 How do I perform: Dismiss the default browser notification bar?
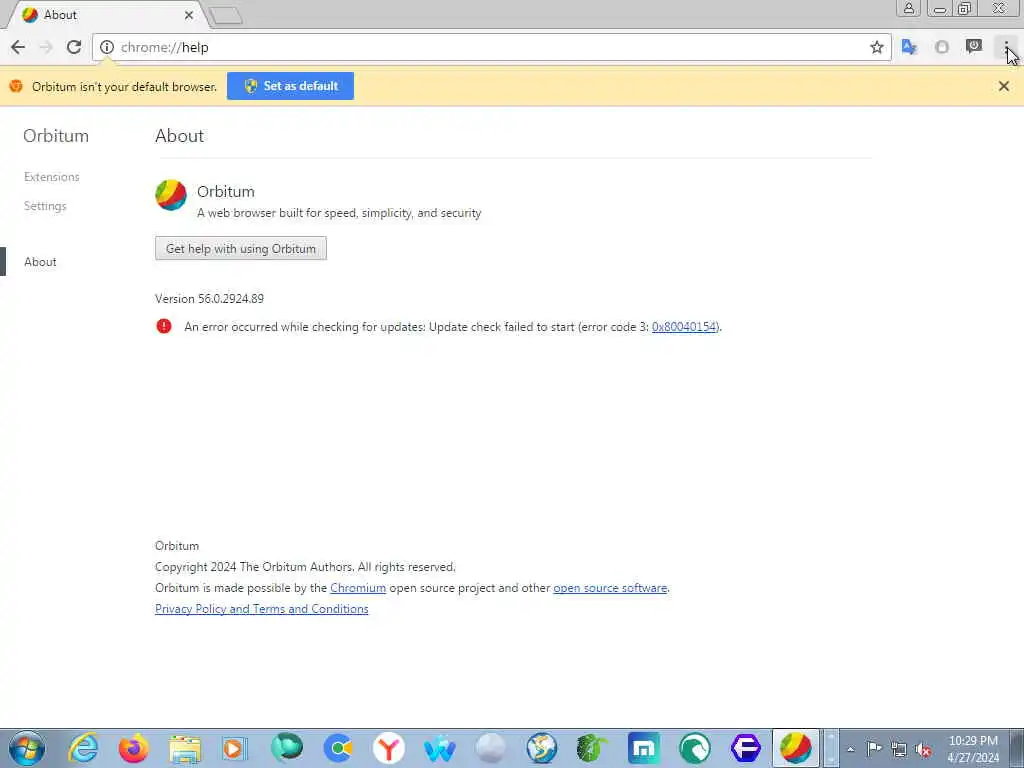click(x=1004, y=86)
